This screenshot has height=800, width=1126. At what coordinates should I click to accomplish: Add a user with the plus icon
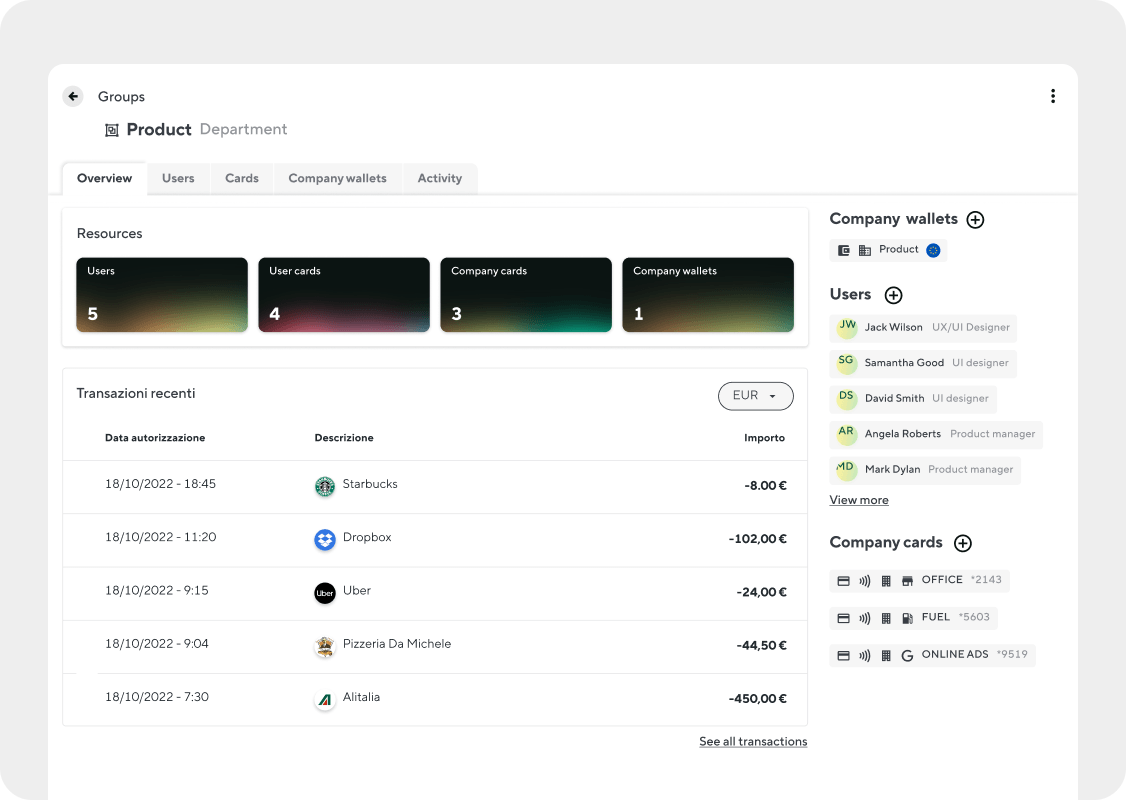pyautogui.click(x=893, y=295)
